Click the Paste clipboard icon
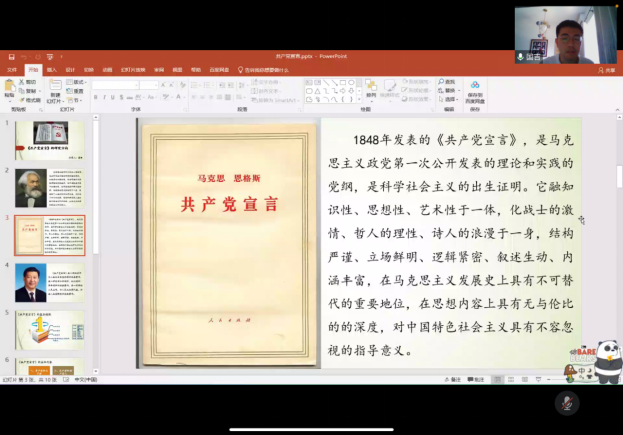This screenshot has height=435, width=623. (9, 86)
